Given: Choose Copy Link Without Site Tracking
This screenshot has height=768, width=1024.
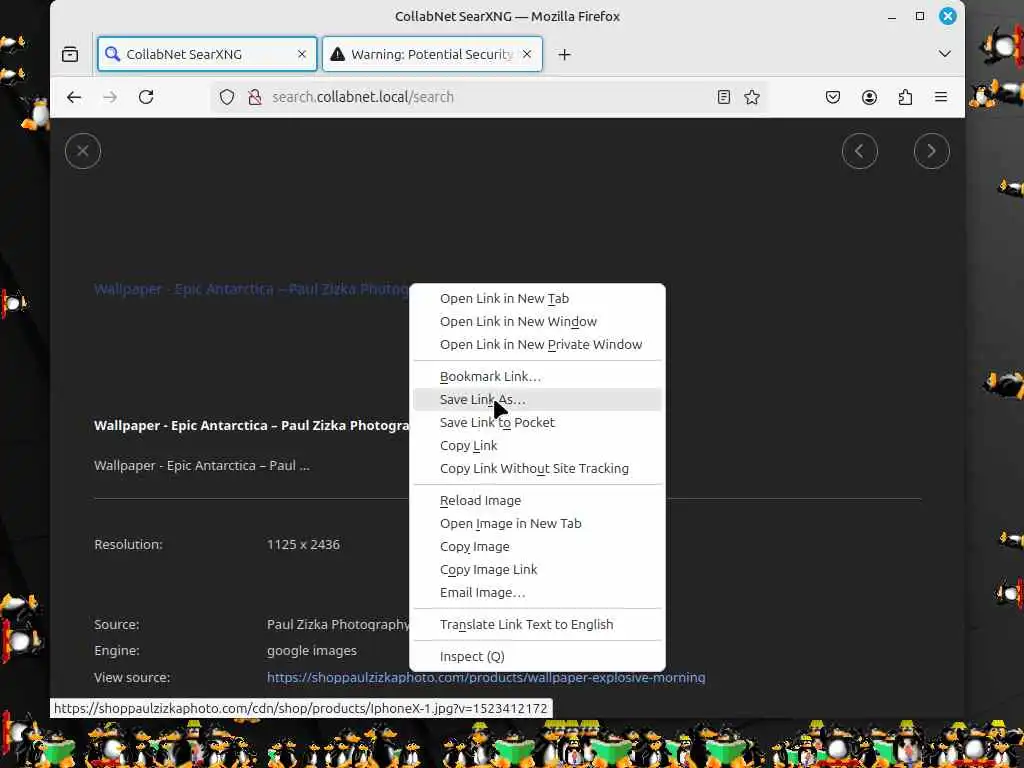Looking at the screenshot, I should [x=537, y=468].
